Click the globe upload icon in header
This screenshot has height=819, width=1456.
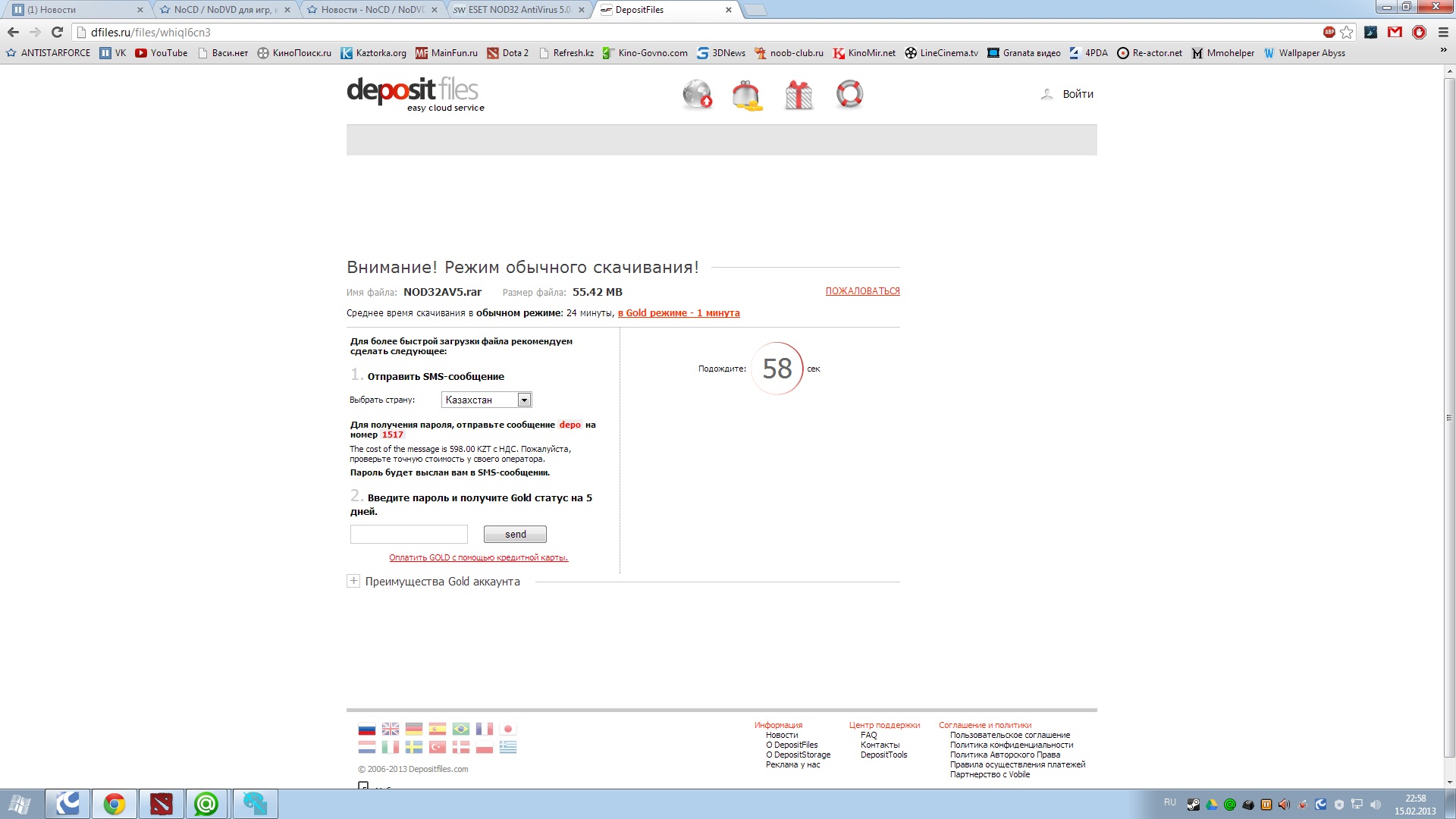697,95
